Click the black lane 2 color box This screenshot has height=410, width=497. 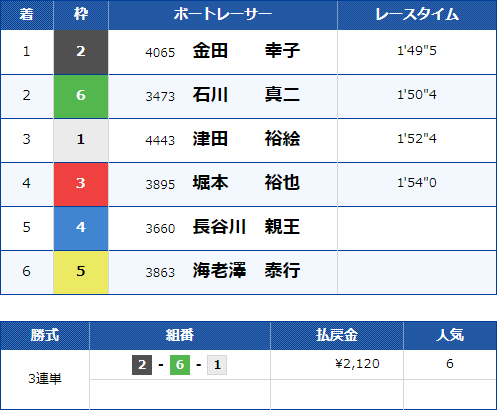81,52
